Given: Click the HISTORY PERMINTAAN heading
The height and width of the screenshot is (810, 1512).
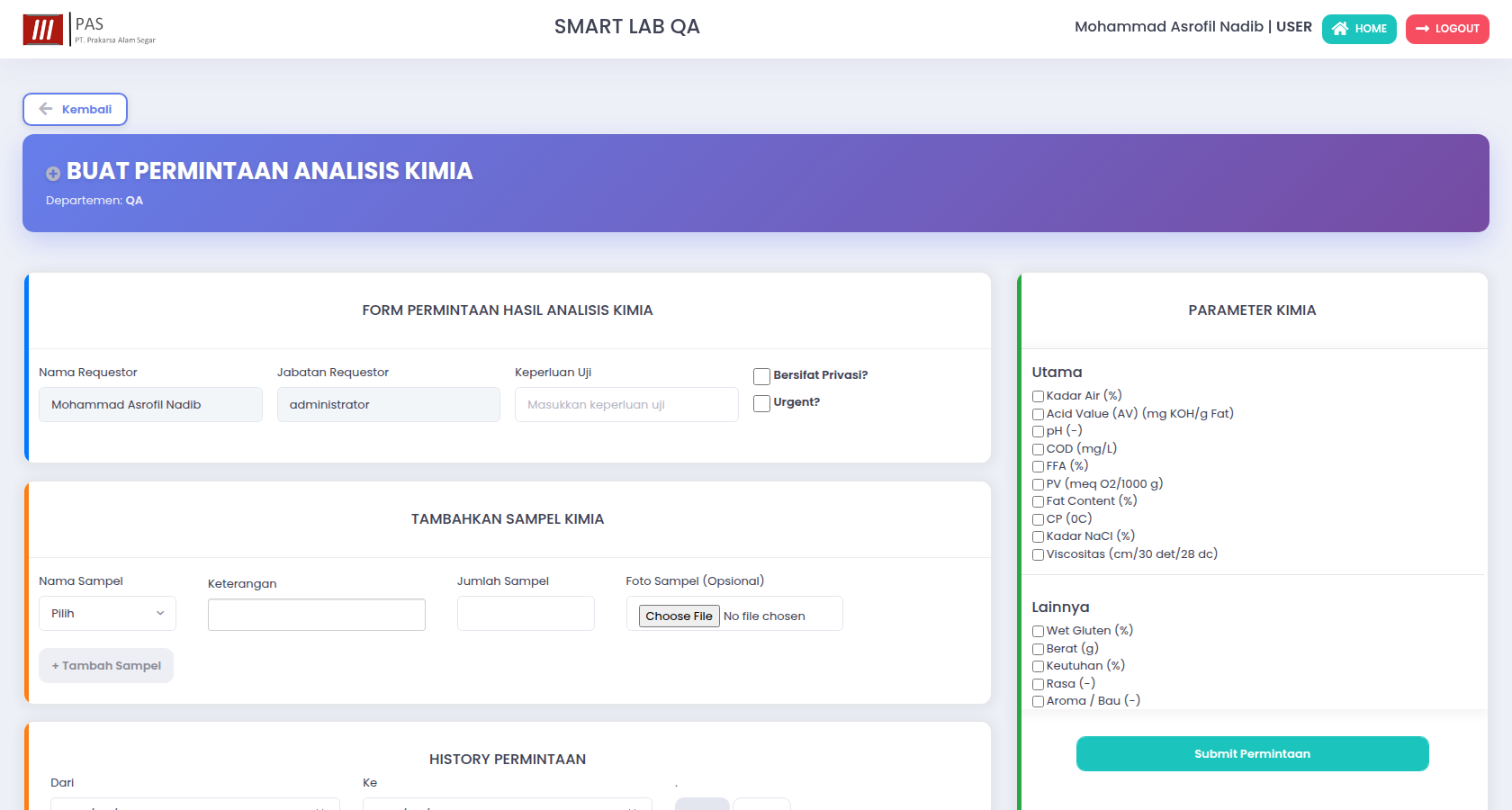Looking at the screenshot, I should click(x=508, y=760).
